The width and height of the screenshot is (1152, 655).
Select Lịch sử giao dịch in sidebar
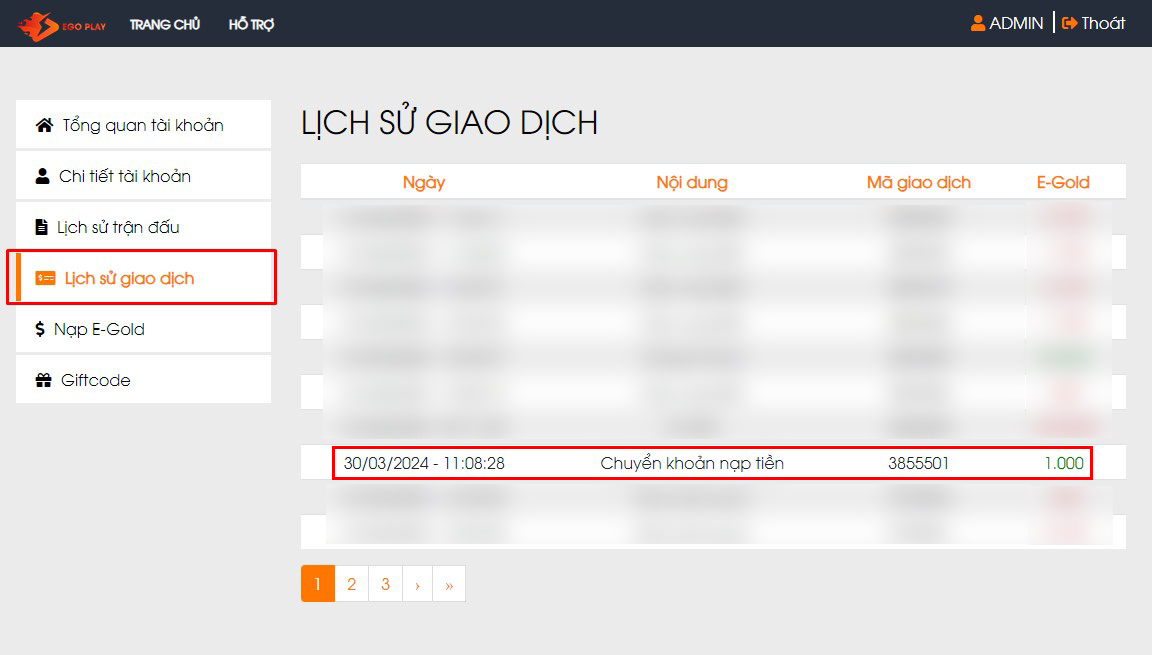coord(143,278)
